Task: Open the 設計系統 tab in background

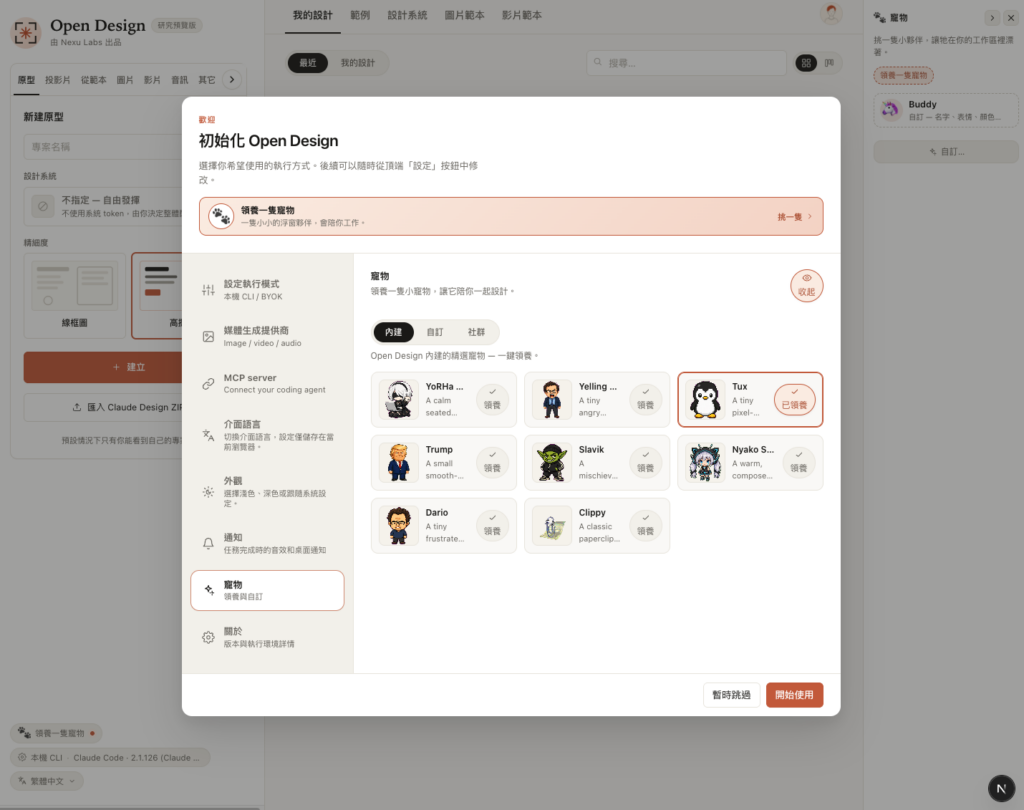Action: (407, 15)
